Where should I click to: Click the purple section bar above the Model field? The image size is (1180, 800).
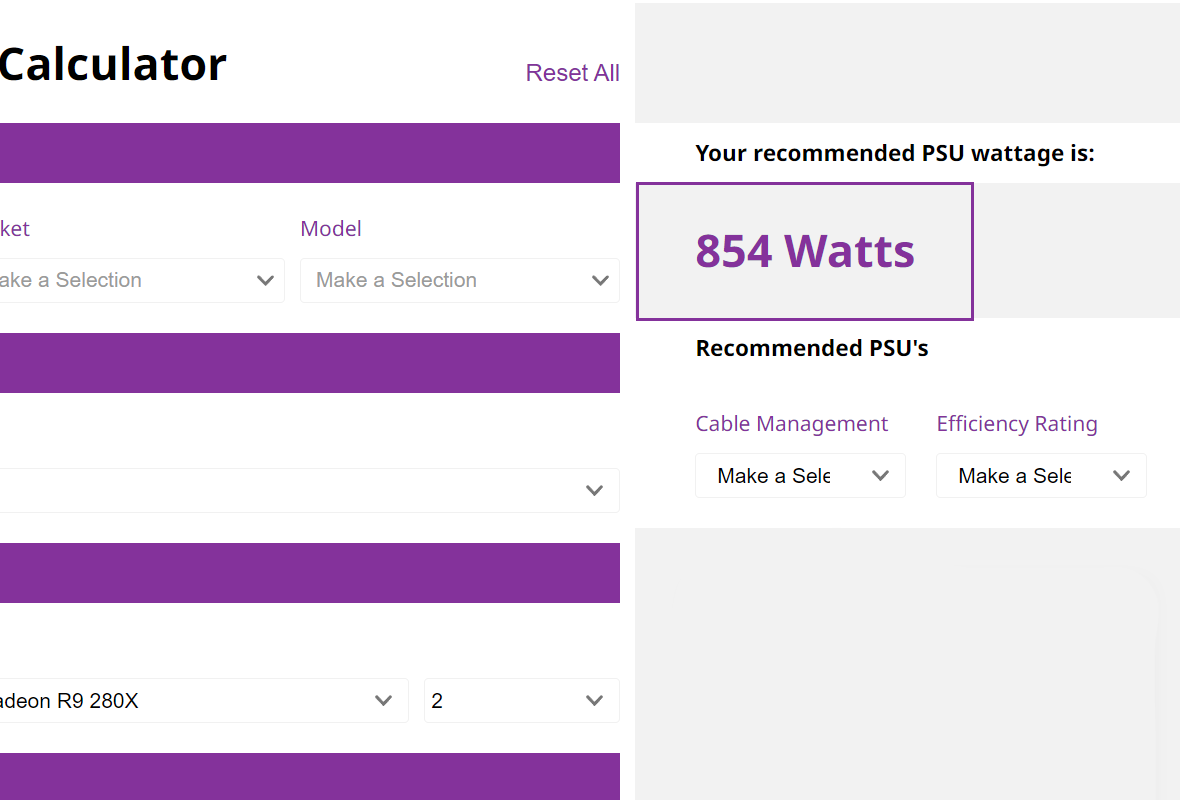[309, 153]
